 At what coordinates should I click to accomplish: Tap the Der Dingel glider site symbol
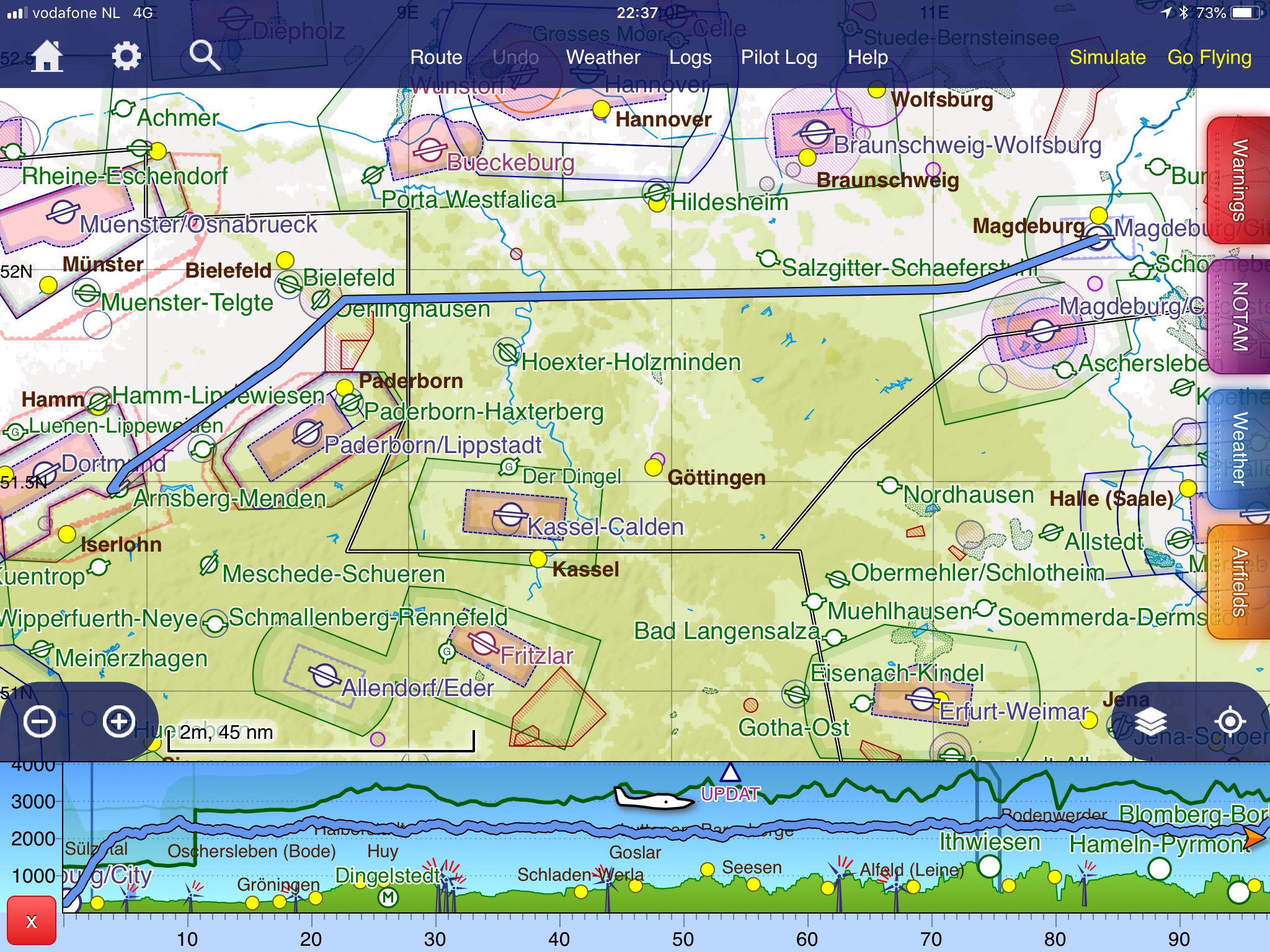[510, 466]
